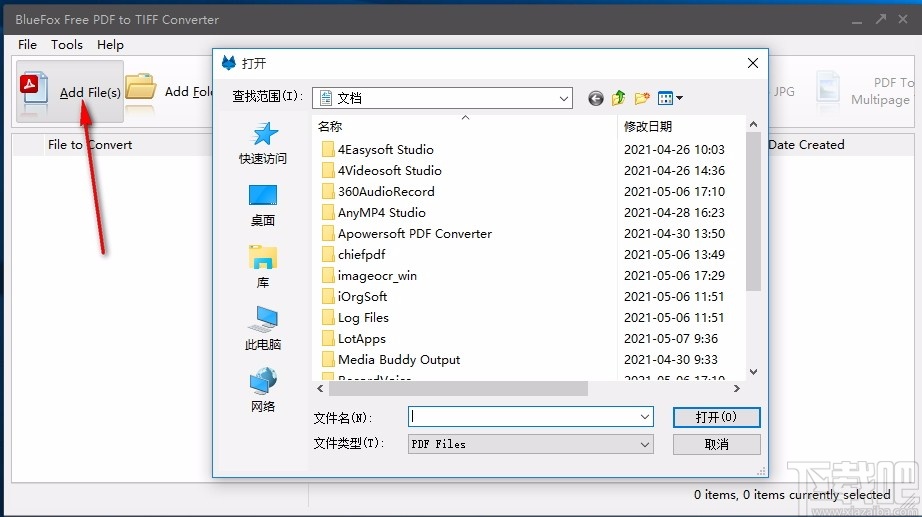The height and width of the screenshot is (517, 922).
Task: Click the scroll left arrow in file list
Action: click(x=320, y=388)
